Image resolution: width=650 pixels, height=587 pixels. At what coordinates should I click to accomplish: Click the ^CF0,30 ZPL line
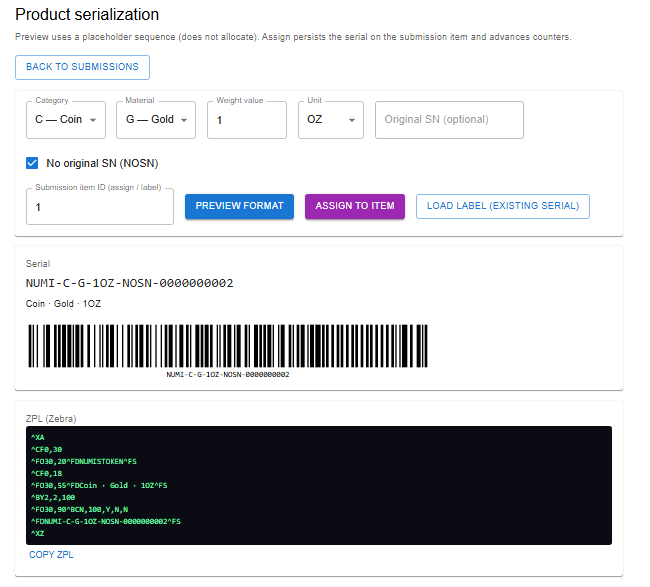pyautogui.click(x=46, y=449)
